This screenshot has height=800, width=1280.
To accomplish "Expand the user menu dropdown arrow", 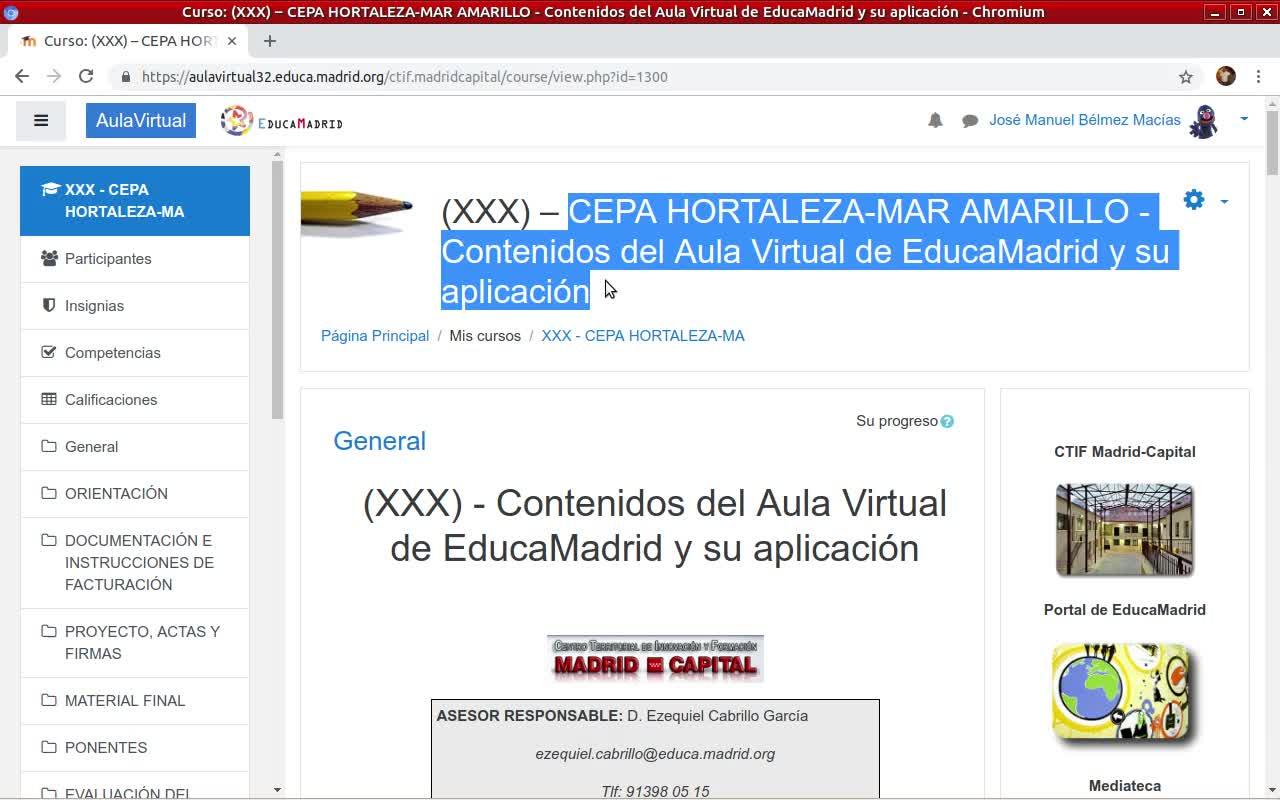I will coord(1244,119).
